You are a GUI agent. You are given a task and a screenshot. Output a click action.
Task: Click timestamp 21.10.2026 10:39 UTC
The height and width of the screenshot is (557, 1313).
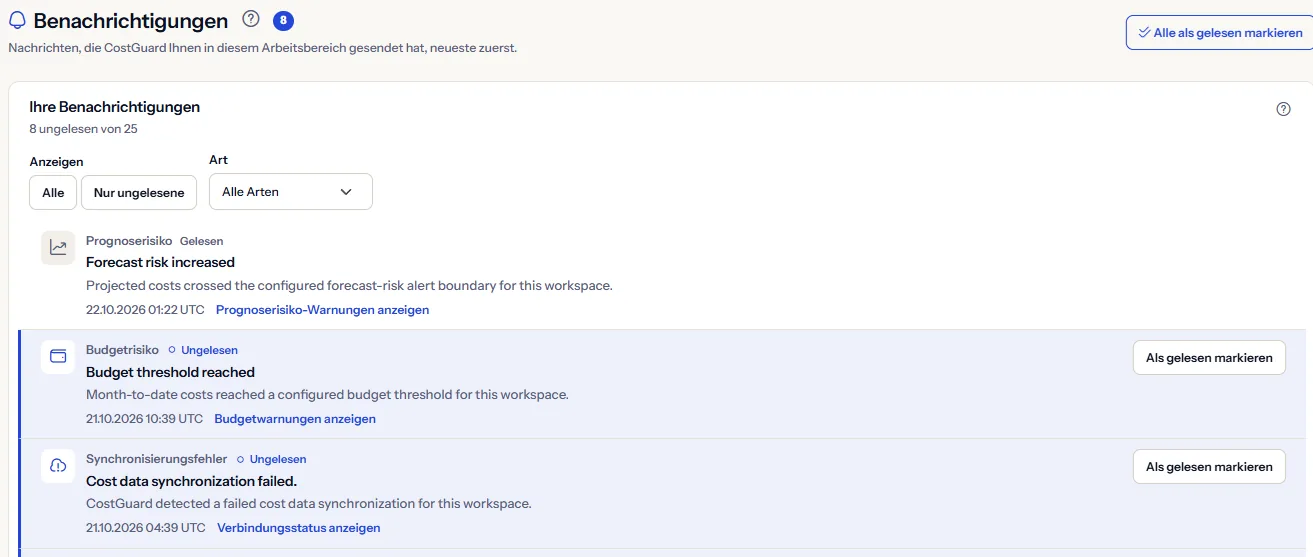(144, 419)
